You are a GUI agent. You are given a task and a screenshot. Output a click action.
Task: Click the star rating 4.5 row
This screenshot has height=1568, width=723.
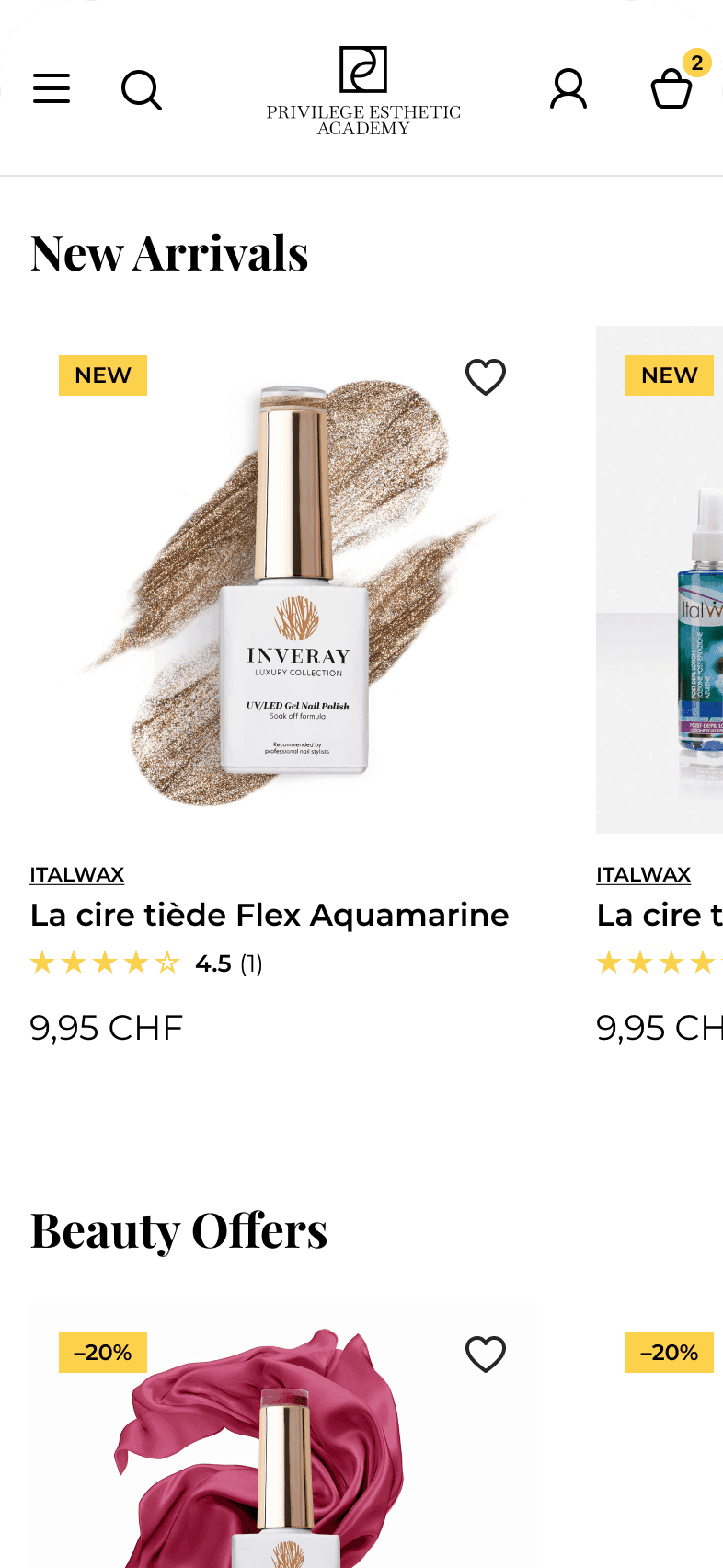click(x=146, y=963)
